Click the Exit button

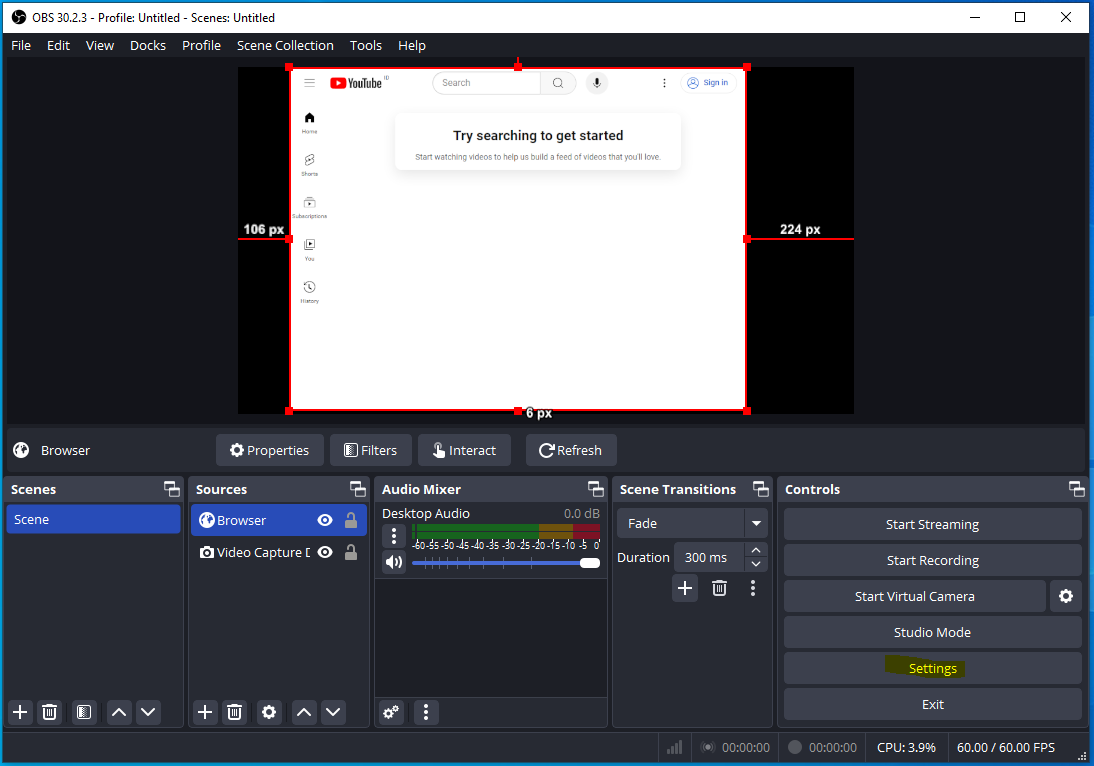pyautogui.click(x=933, y=705)
